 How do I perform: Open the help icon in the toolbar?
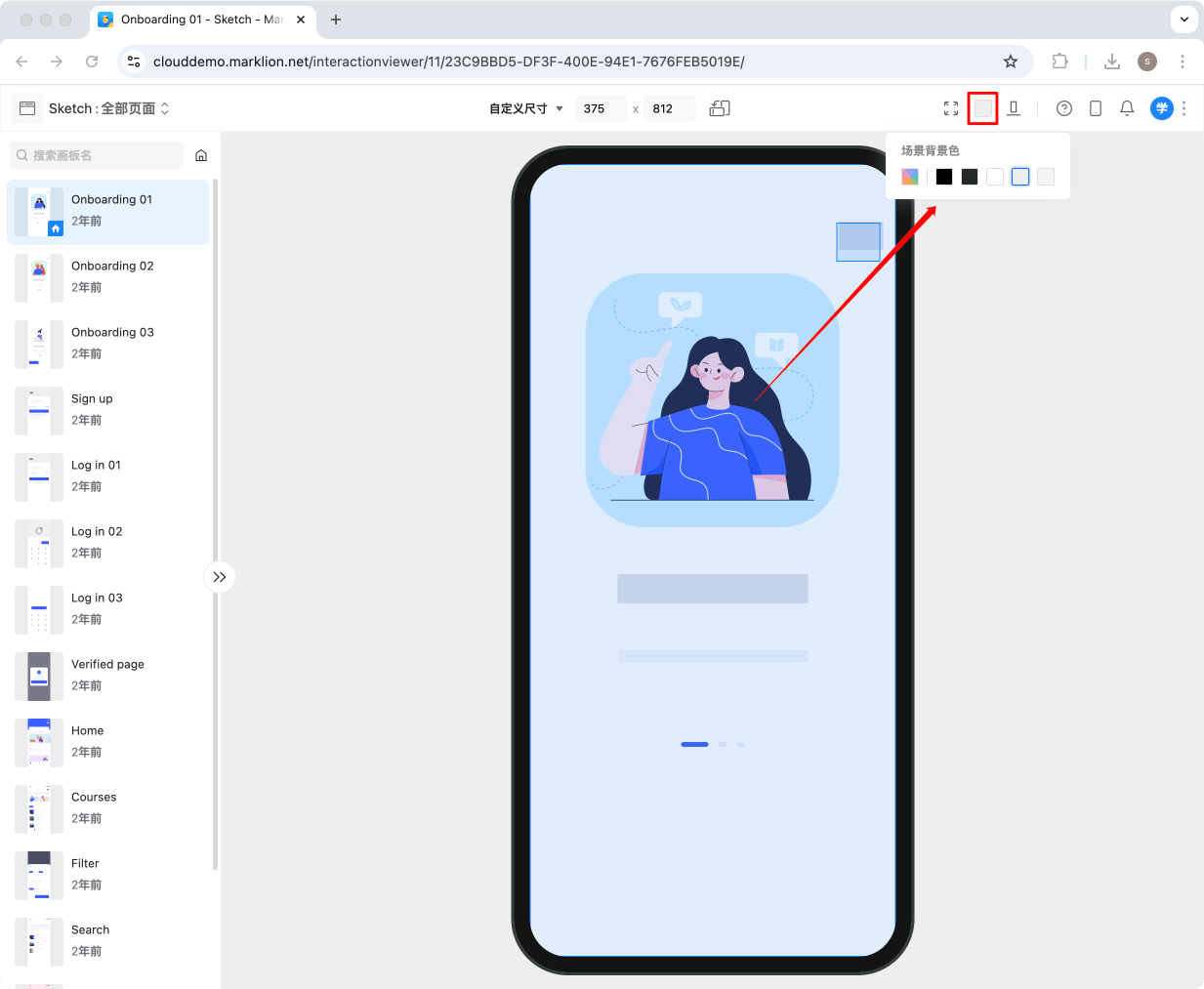click(x=1064, y=108)
